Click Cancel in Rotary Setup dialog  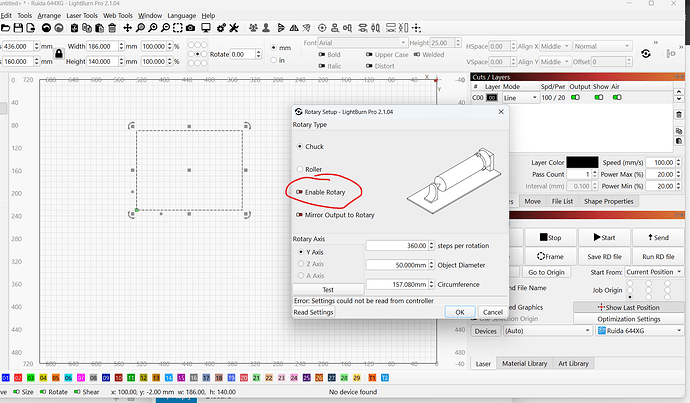click(492, 312)
